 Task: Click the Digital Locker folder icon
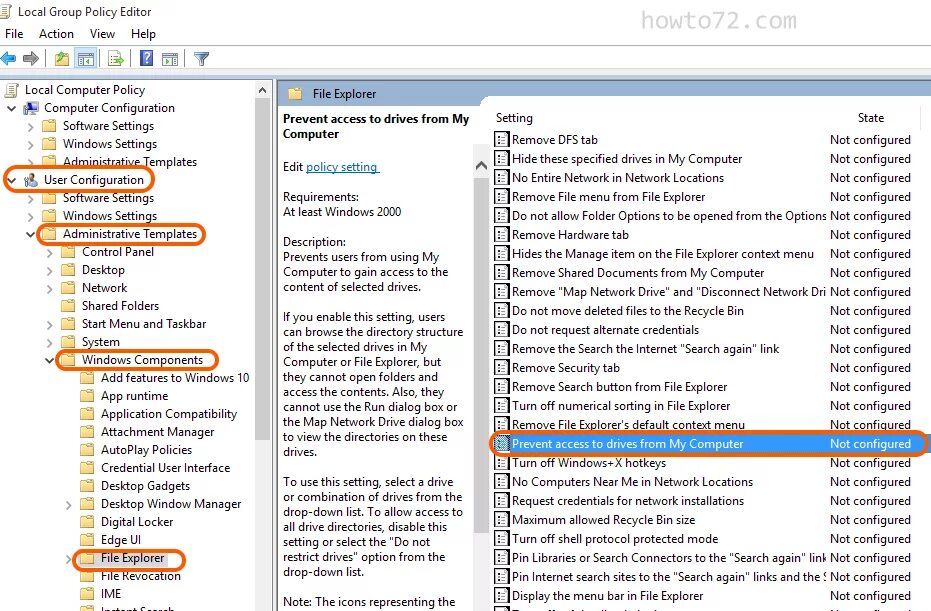pos(88,522)
